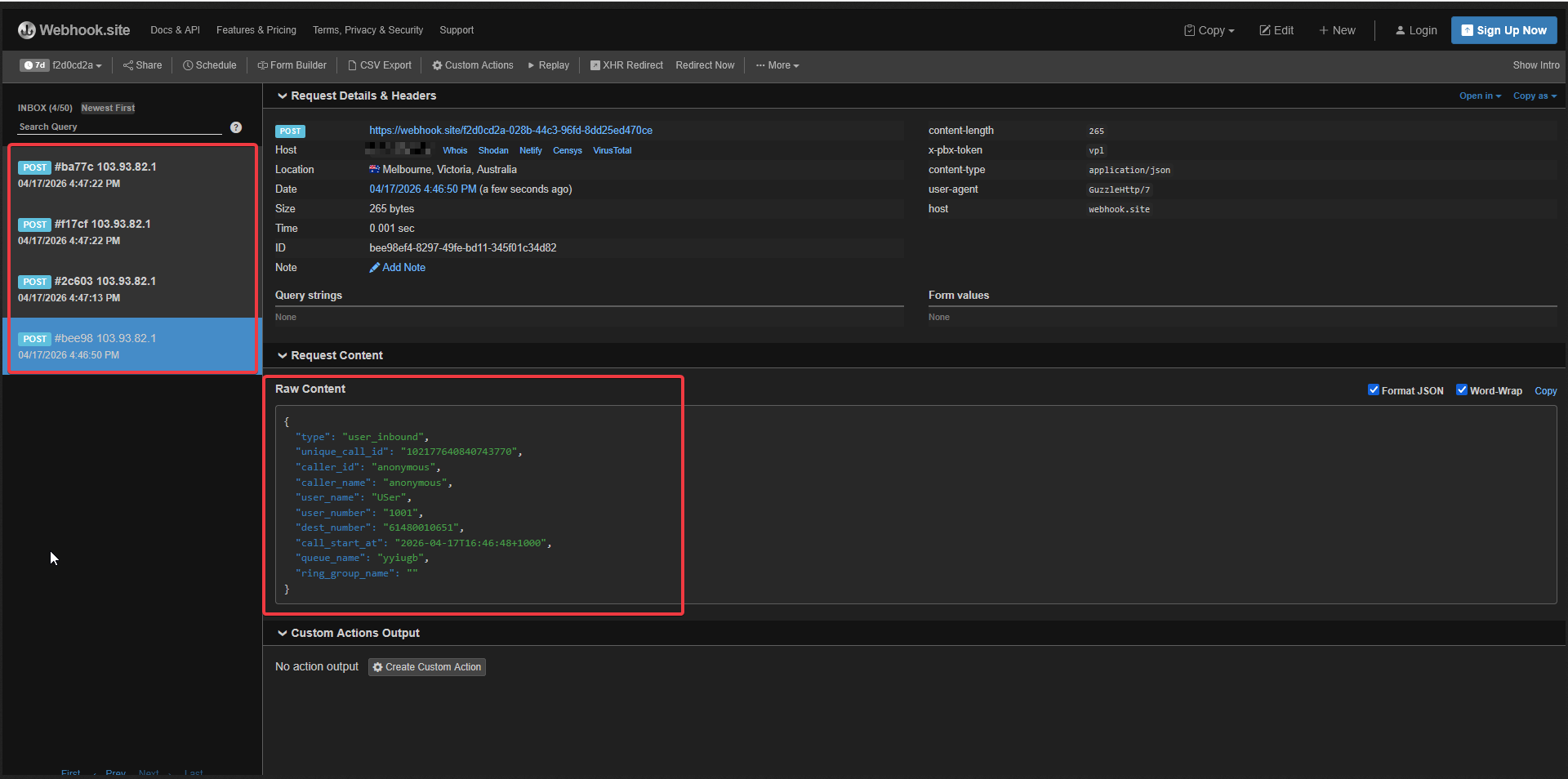Click the Netify lookup link
This screenshot has height=779, width=1568.
tap(531, 150)
